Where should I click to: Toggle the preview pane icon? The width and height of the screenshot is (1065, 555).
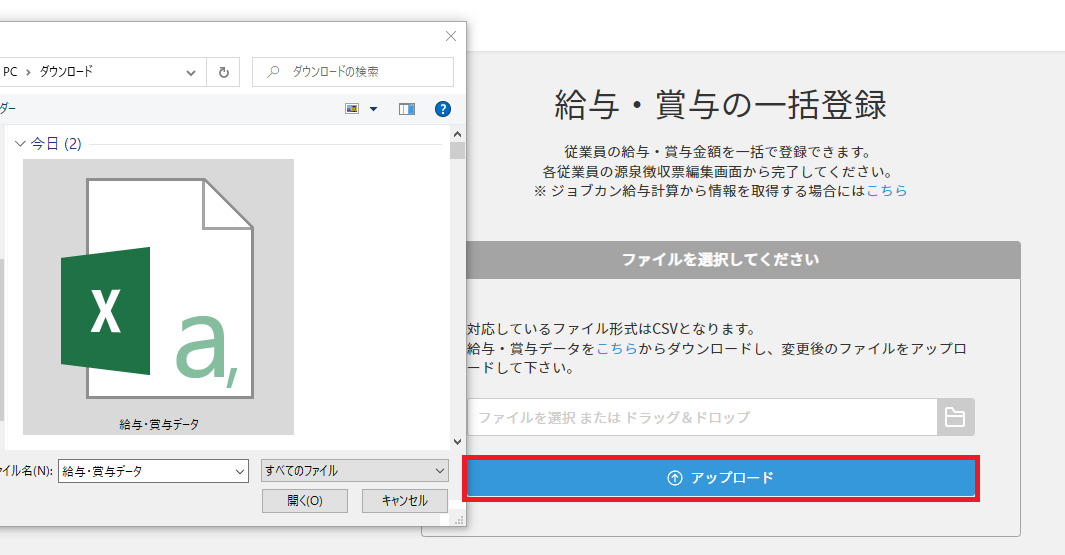407,109
